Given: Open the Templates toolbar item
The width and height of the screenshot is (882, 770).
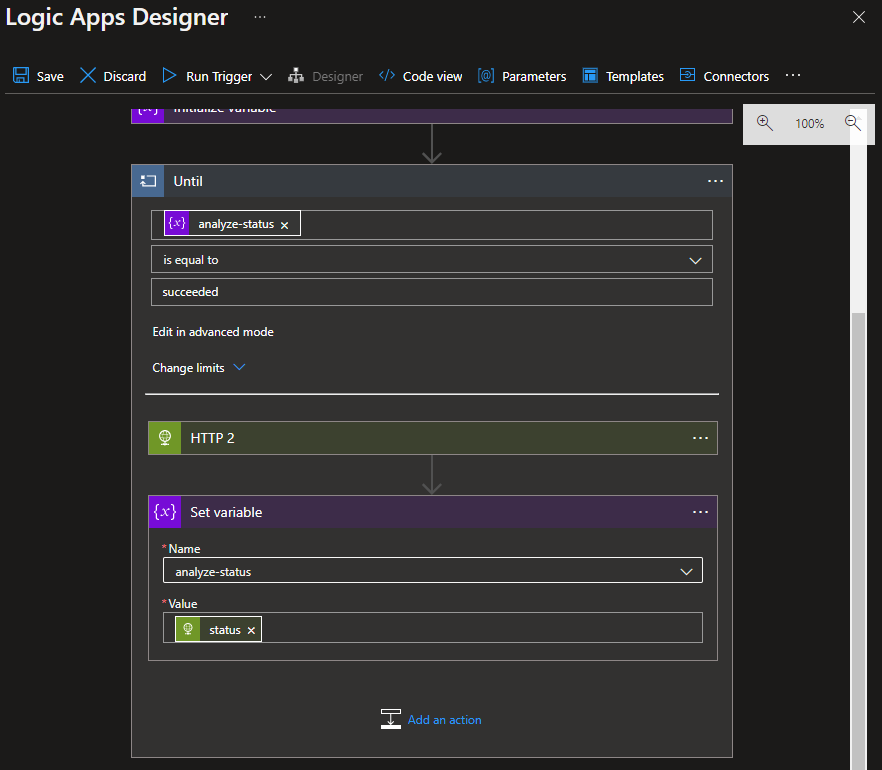Looking at the screenshot, I should 623,76.
